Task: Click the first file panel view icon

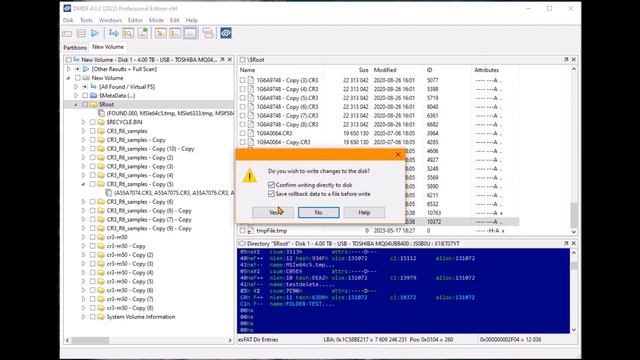Action: 160,33
